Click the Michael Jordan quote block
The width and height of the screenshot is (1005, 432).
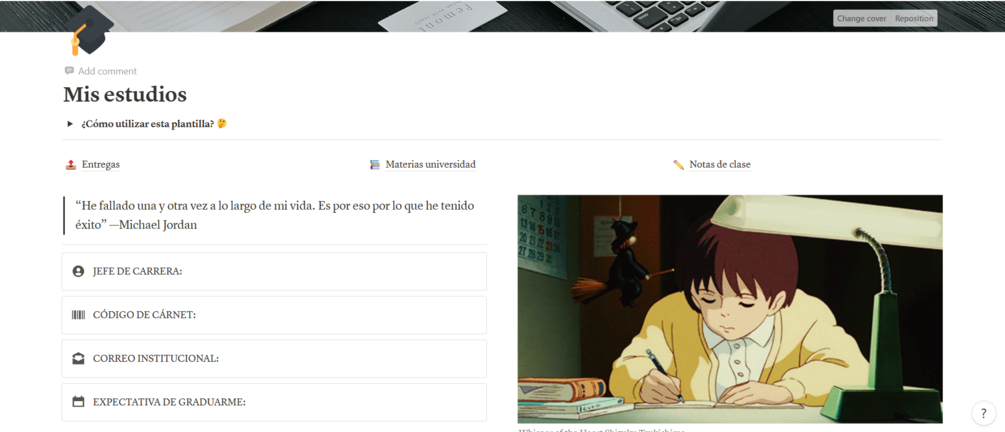tap(274, 215)
